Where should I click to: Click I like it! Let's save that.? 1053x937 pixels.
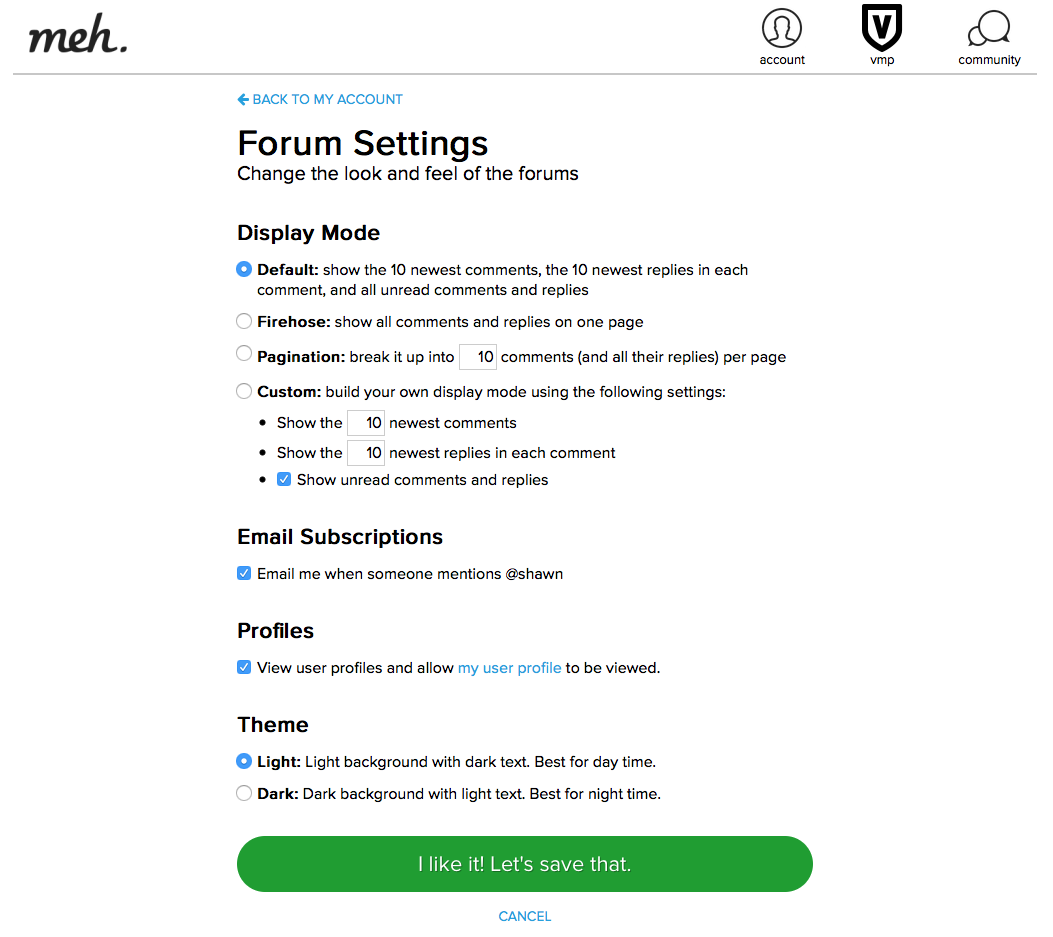coord(524,864)
